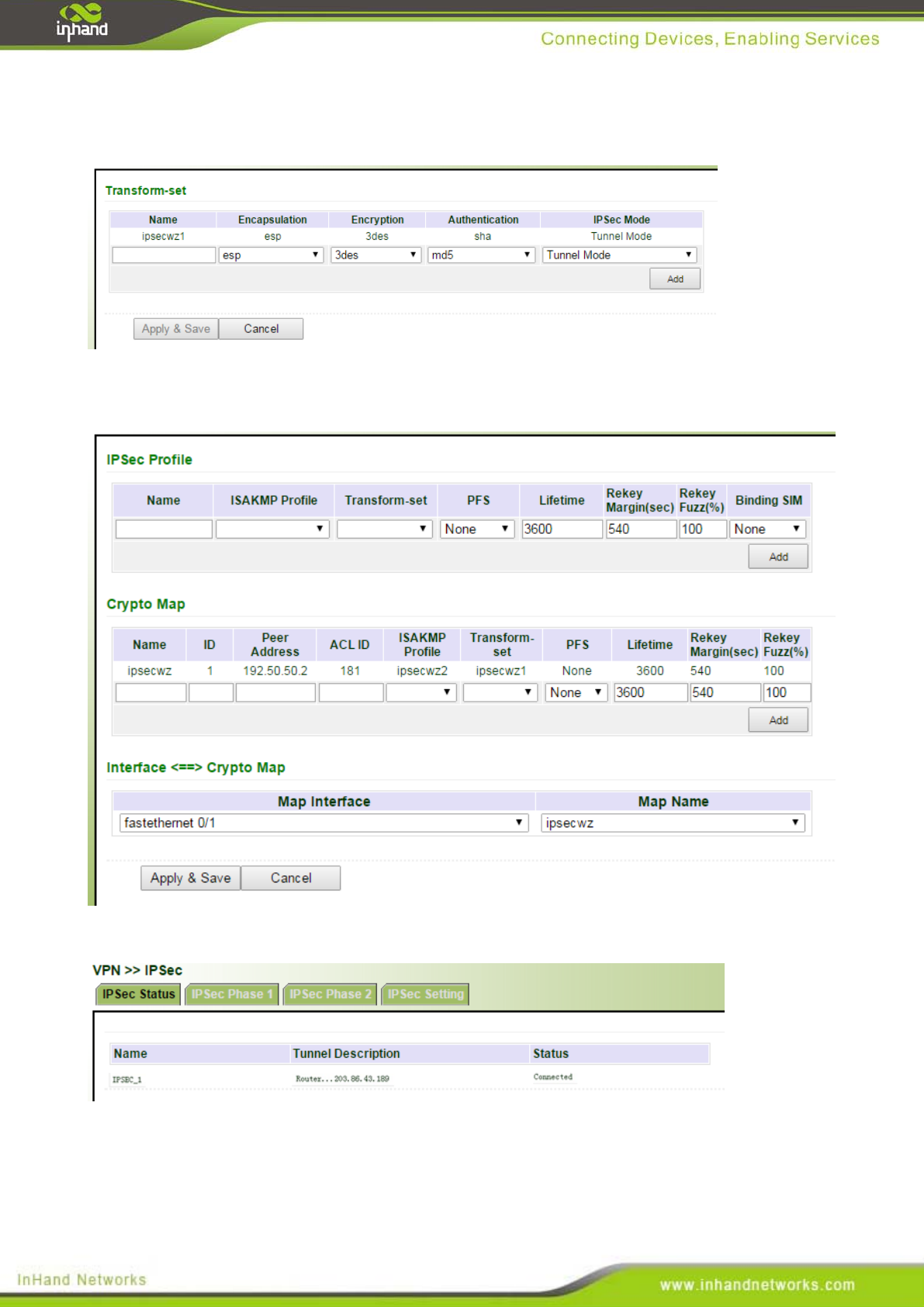Click Crypto Map ACL ID input field
This screenshot has width=924, height=1307.
[351, 692]
